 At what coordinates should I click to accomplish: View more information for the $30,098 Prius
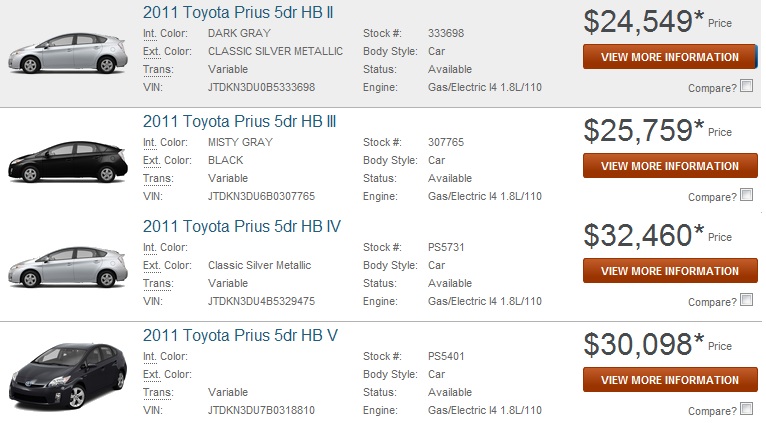670,380
